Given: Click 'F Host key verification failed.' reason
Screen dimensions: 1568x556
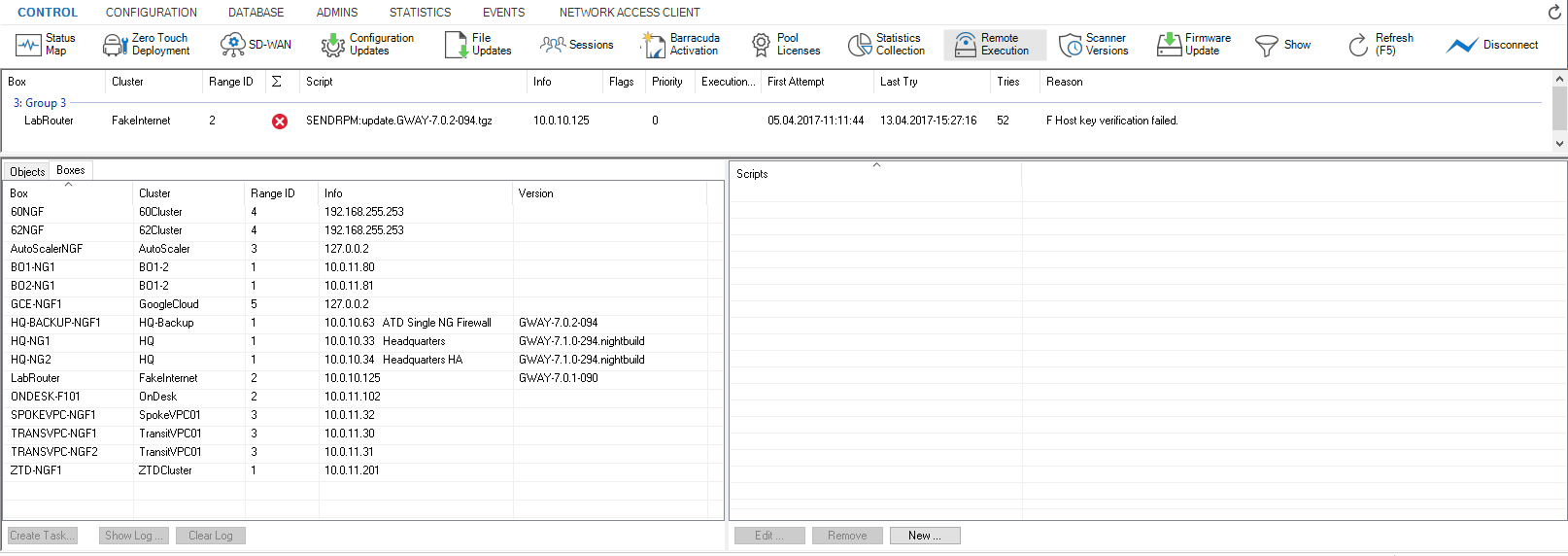Looking at the screenshot, I should click(x=1112, y=121).
